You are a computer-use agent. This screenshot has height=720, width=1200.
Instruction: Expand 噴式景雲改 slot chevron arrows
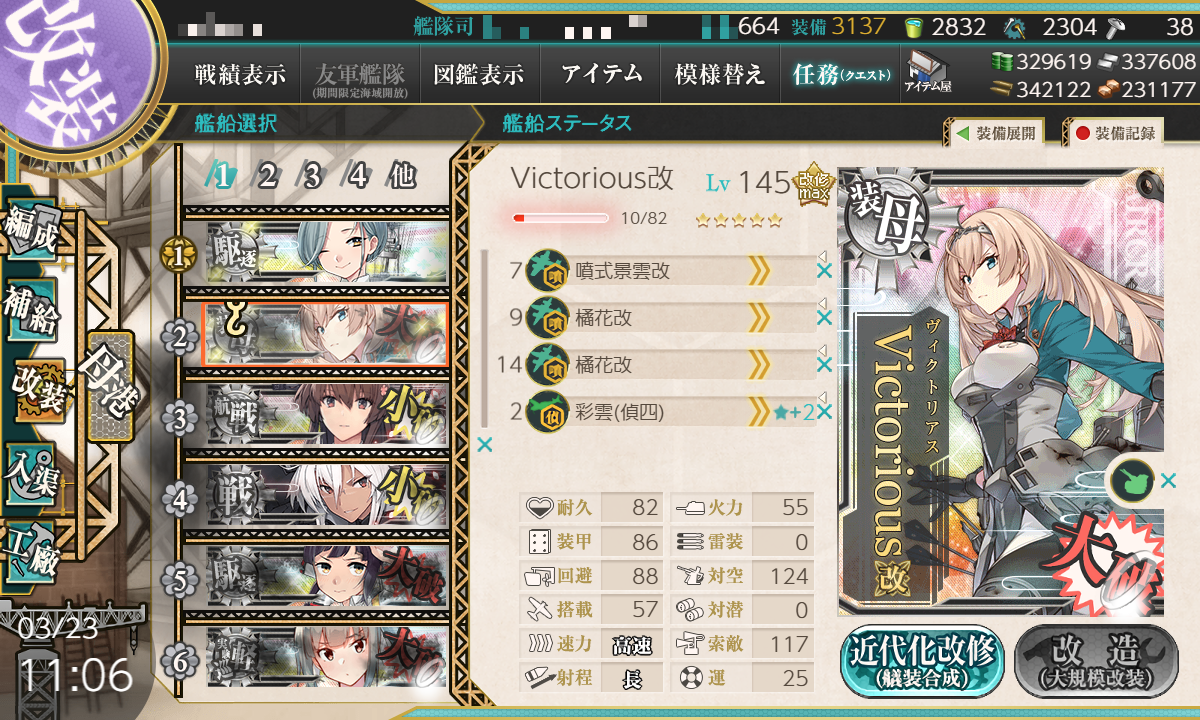tap(759, 271)
